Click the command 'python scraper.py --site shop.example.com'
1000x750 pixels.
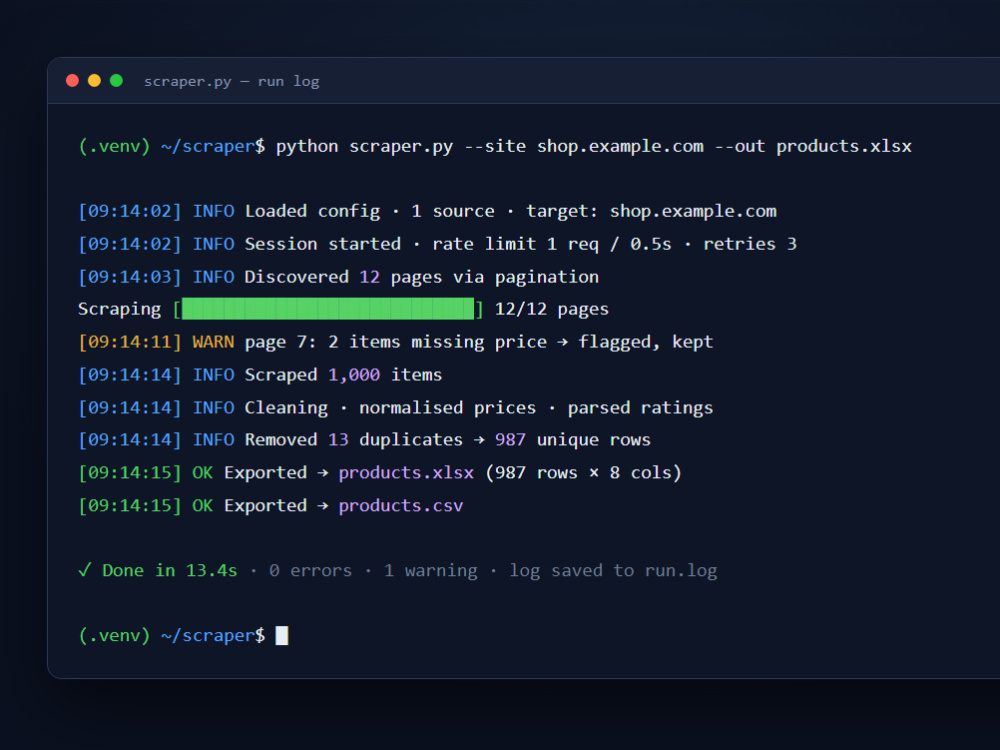(490, 146)
